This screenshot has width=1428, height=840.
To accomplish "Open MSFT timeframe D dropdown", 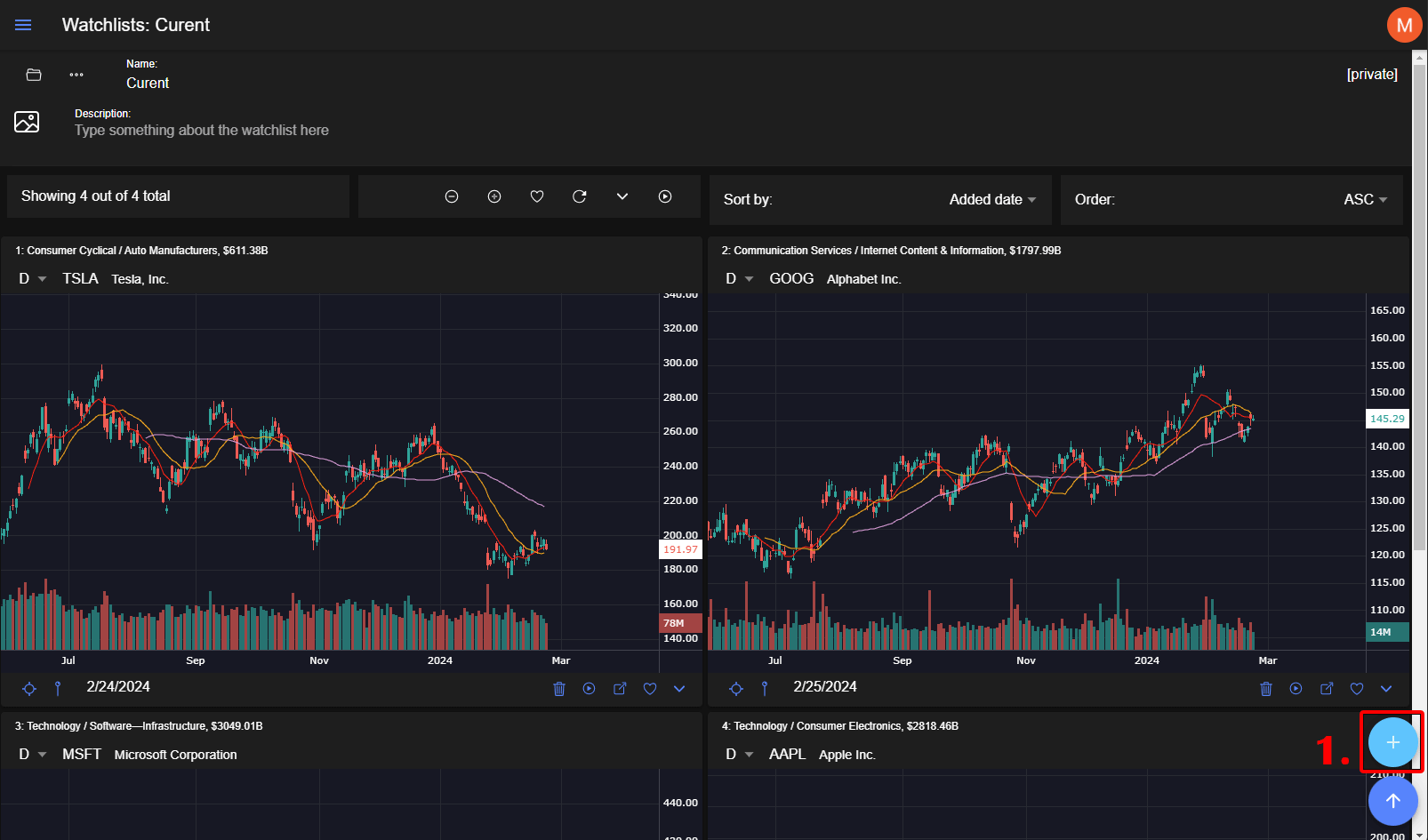I will (x=32, y=755).
